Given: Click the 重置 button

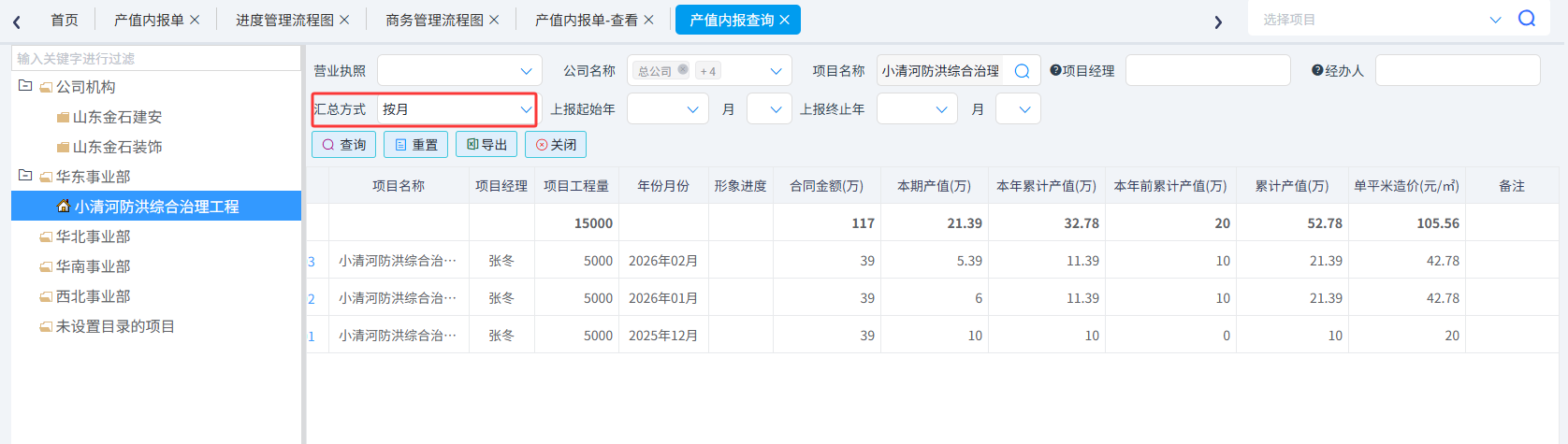Looking at the screenshot, I should [415, 145].
